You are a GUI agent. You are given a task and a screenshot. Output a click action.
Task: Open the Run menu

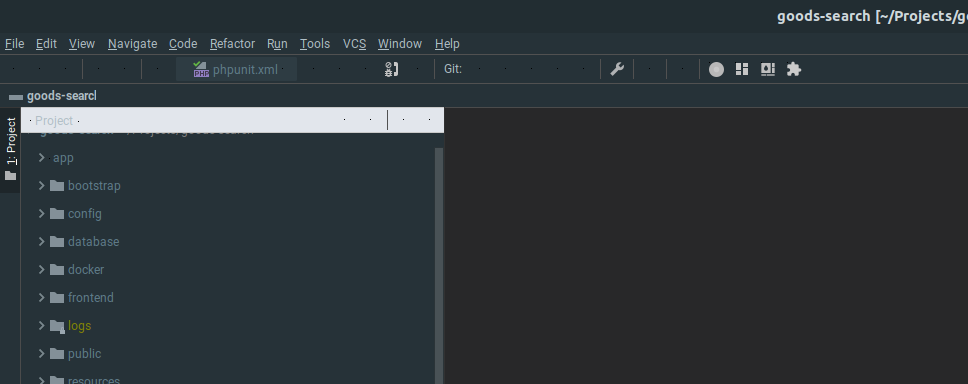pos(277,44)
